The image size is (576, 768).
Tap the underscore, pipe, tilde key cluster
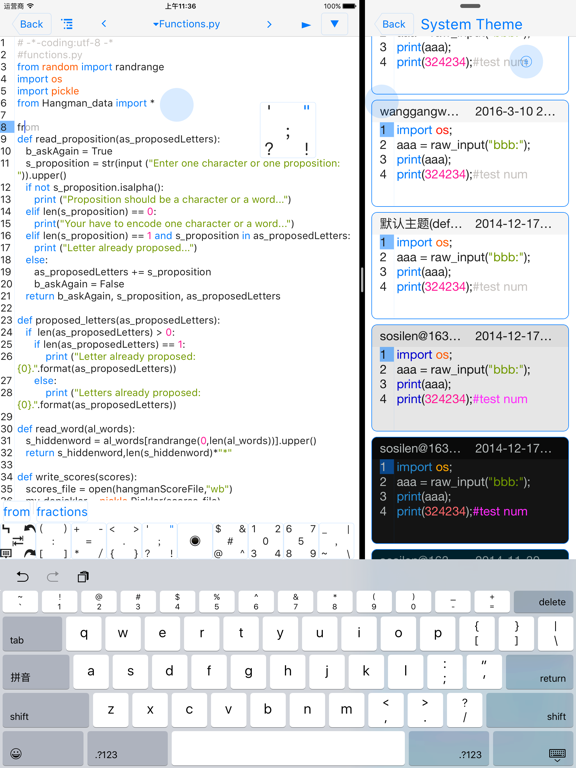pos(336,541)
